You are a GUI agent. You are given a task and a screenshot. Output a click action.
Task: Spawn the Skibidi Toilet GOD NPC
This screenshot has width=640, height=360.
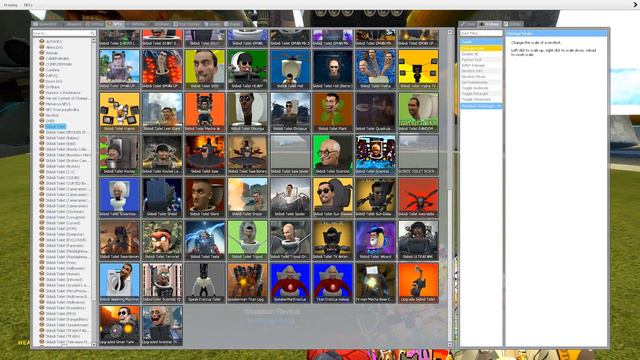click(205, 69)
